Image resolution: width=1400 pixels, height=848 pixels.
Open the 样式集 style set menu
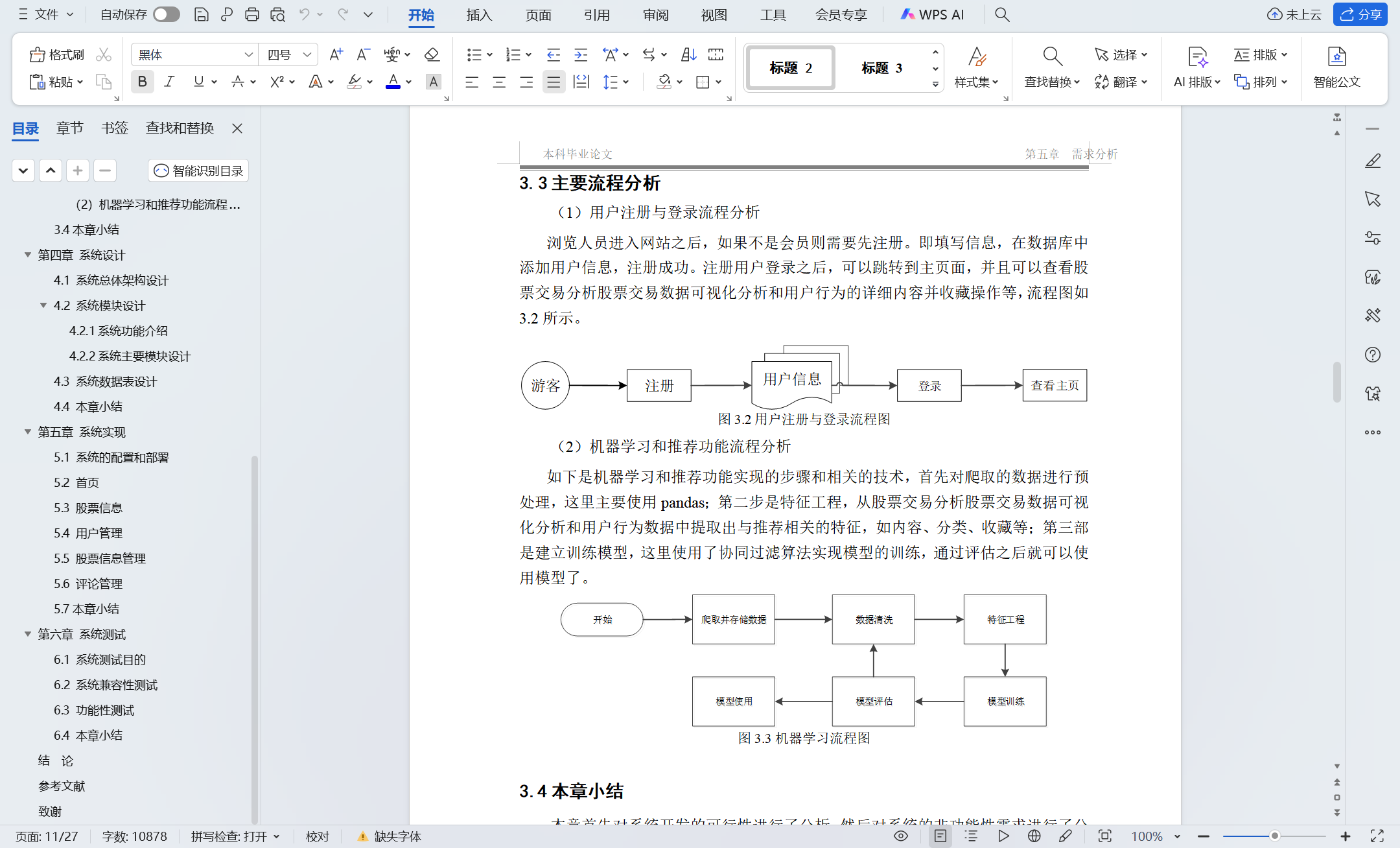(x=976, y=67)
